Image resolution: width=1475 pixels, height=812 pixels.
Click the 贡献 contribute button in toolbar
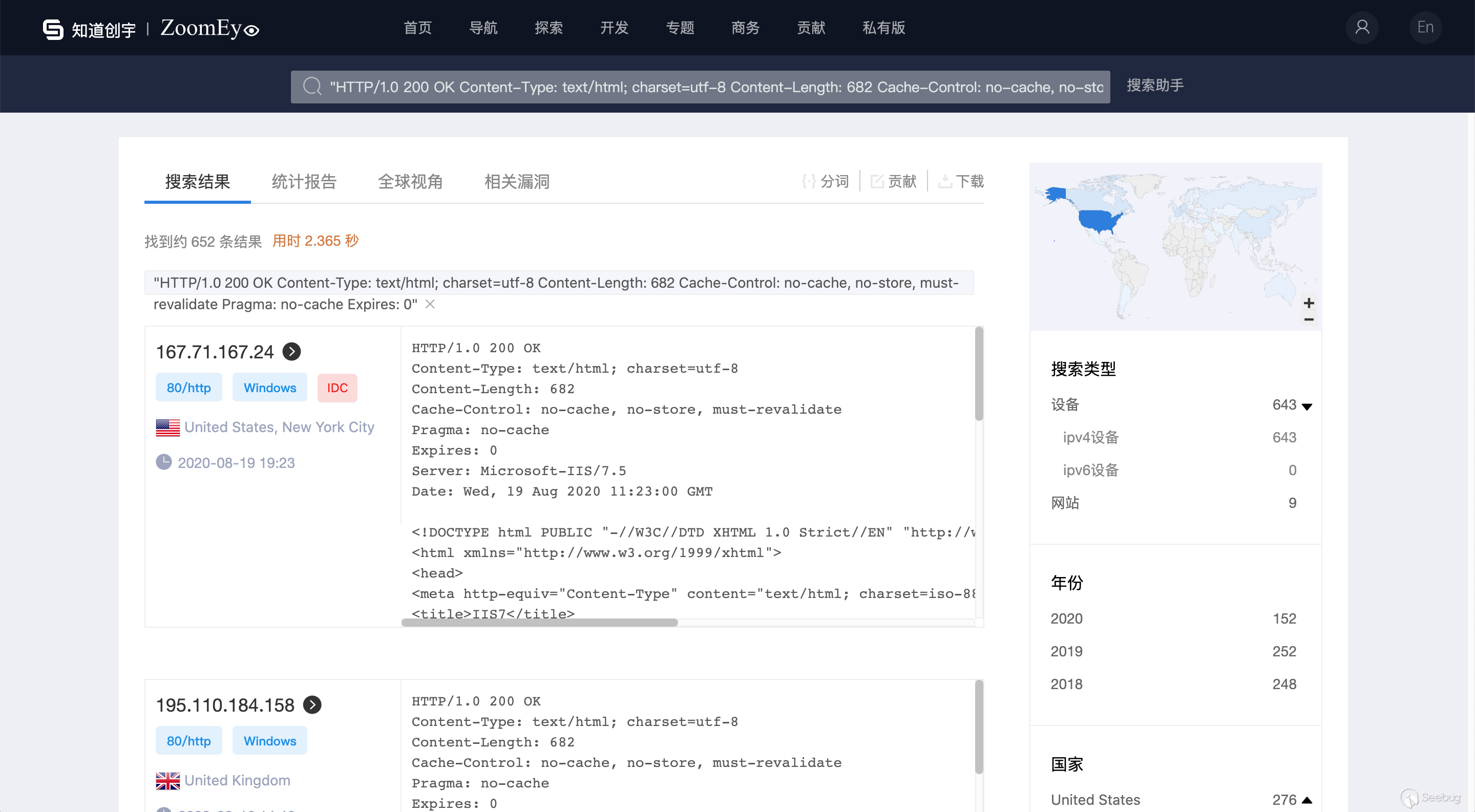coord(893,181)
